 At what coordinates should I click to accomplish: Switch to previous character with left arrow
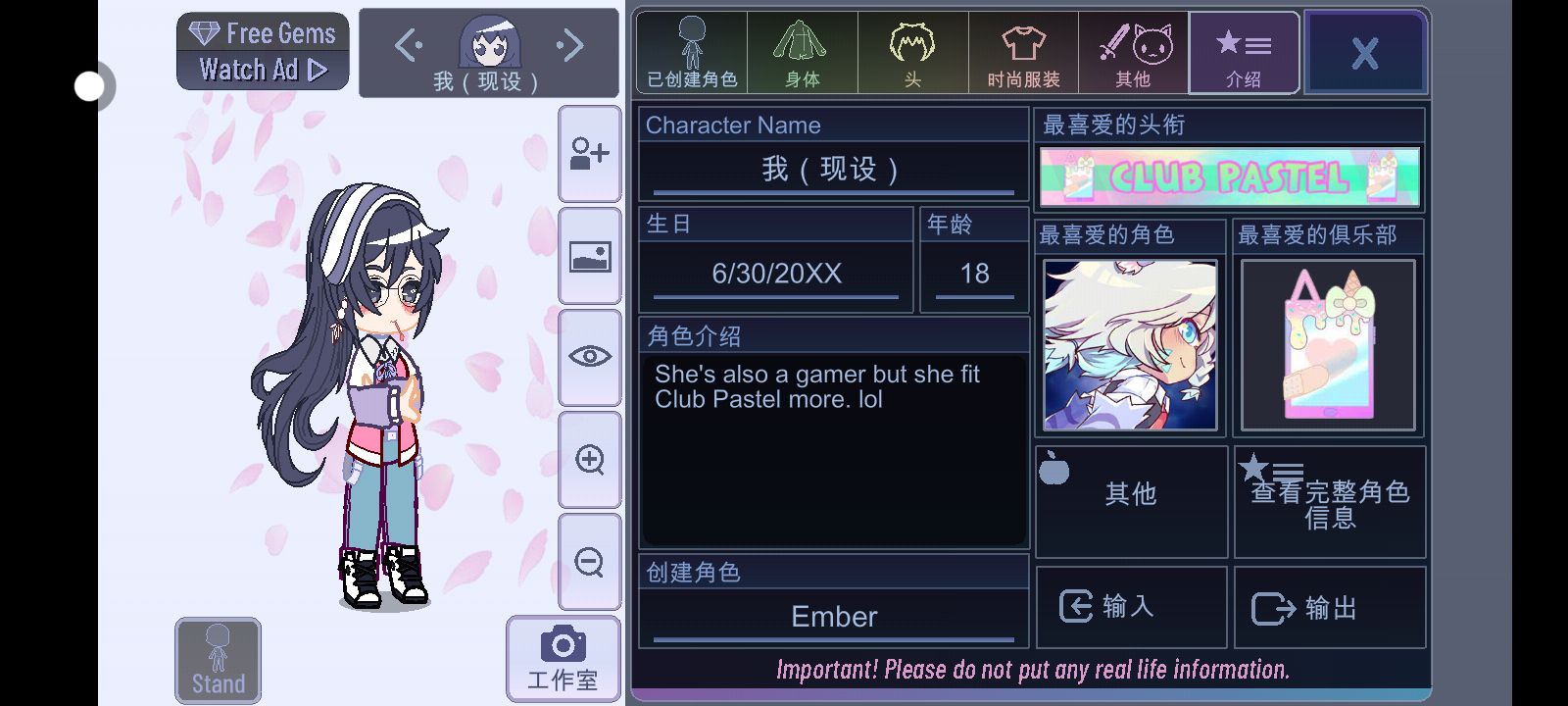click(x=407, y=45)
